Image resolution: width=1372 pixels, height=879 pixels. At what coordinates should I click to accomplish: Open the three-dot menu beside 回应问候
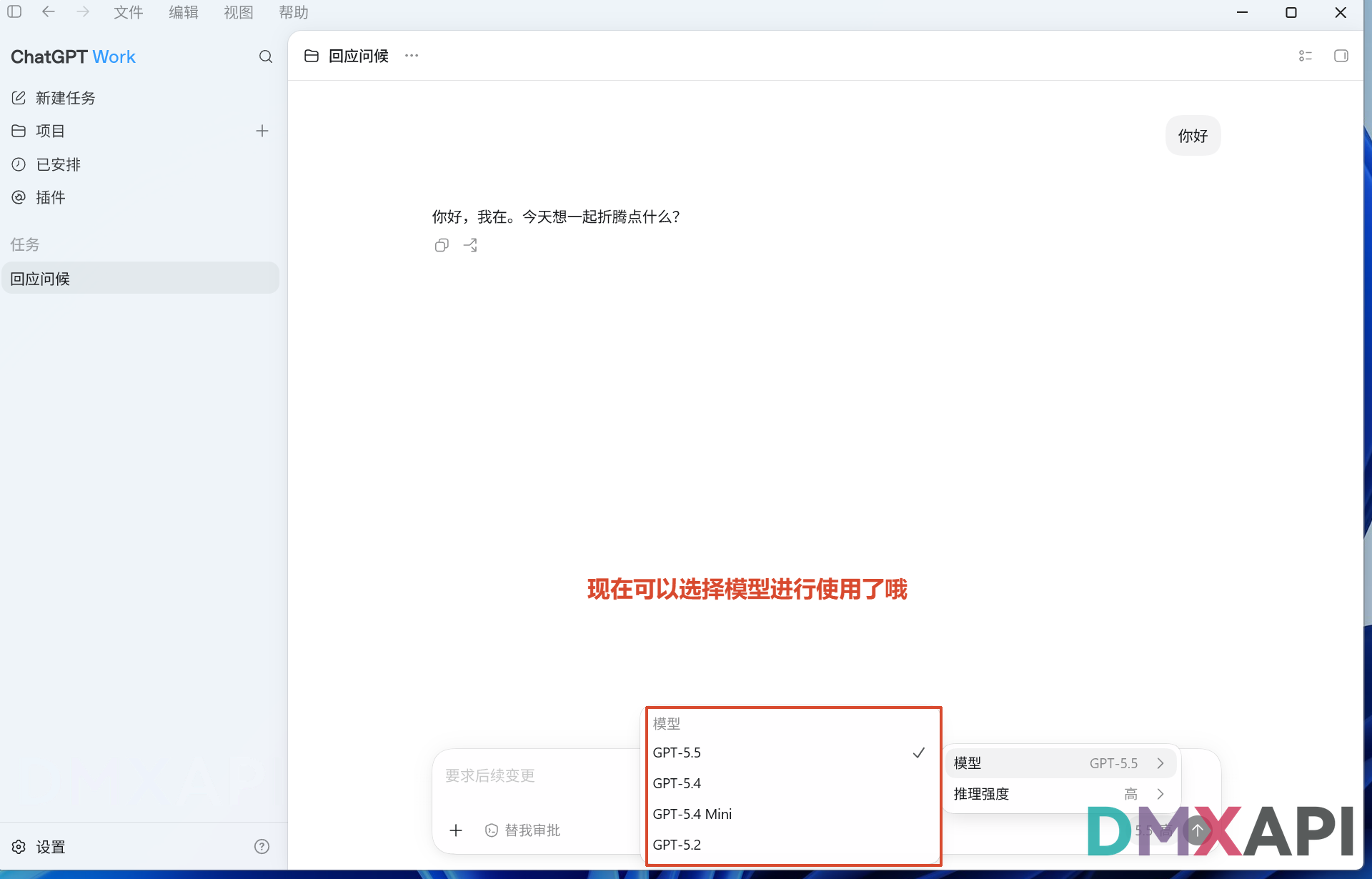pyautogui.click(x=412, y=56)
